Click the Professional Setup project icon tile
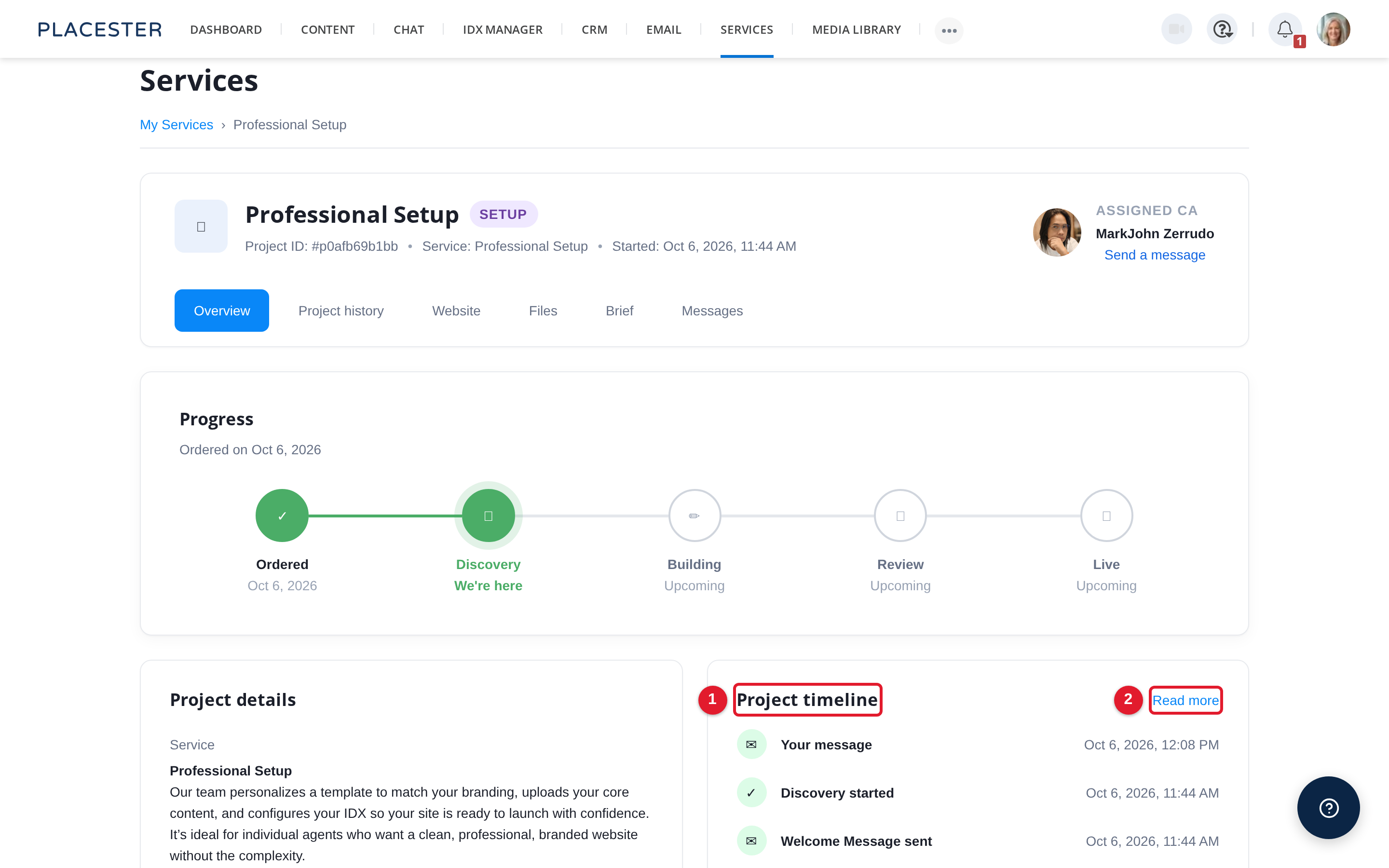The image size is (1389, 868). click(x=201, y=226)
